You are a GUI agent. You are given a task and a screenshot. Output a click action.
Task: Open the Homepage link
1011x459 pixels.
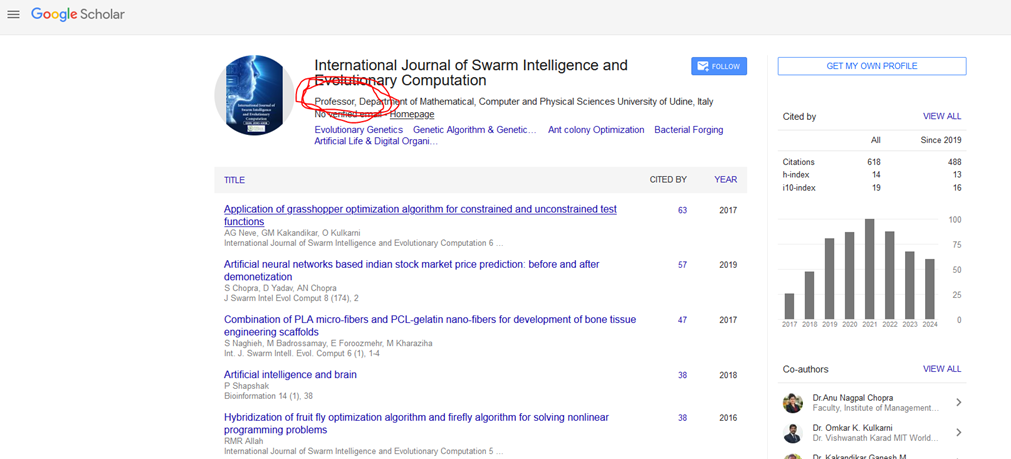click(x=412, y=114)
